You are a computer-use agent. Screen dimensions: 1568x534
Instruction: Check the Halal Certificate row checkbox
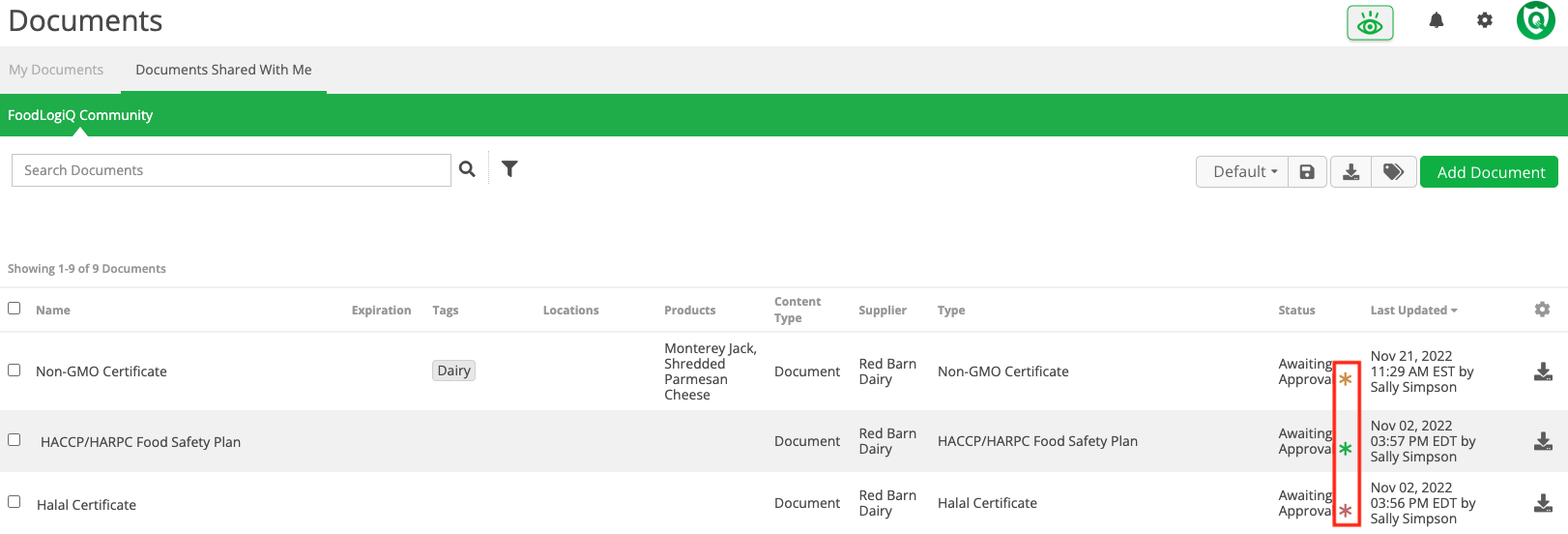coord(14,501)
